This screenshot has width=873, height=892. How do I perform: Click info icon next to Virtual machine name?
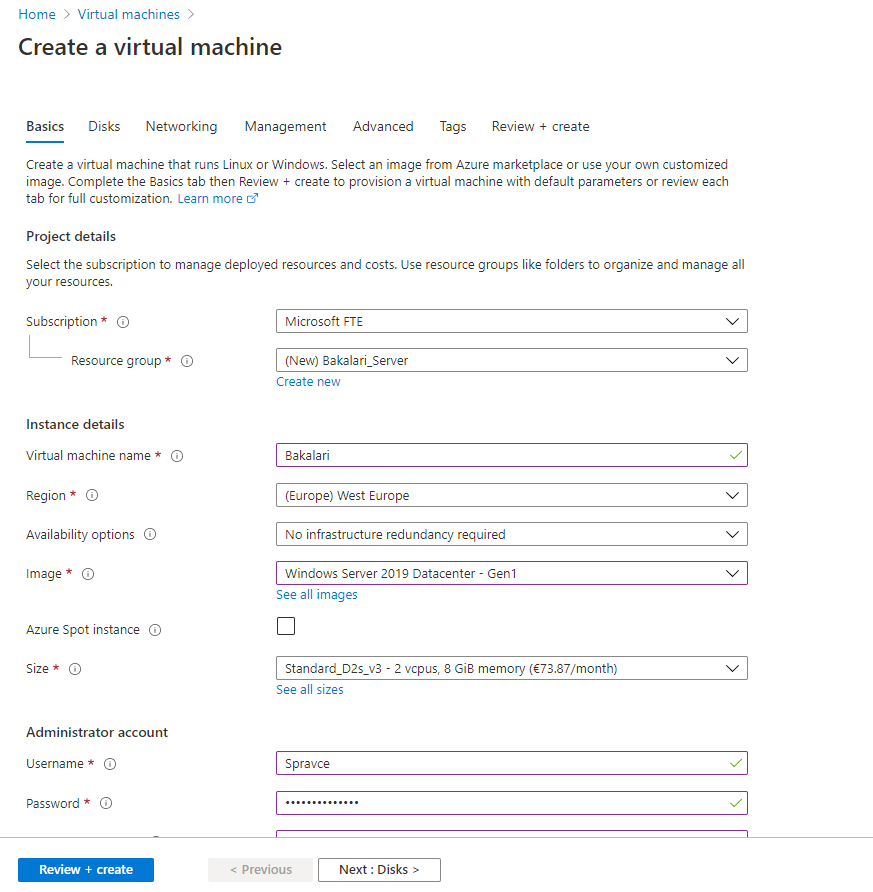177,456
